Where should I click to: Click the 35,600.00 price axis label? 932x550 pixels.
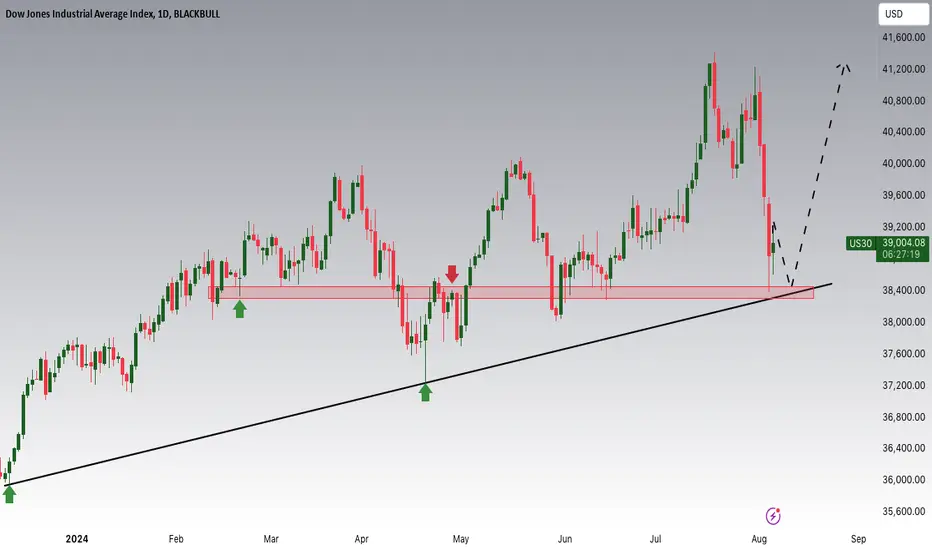point(903,511)
